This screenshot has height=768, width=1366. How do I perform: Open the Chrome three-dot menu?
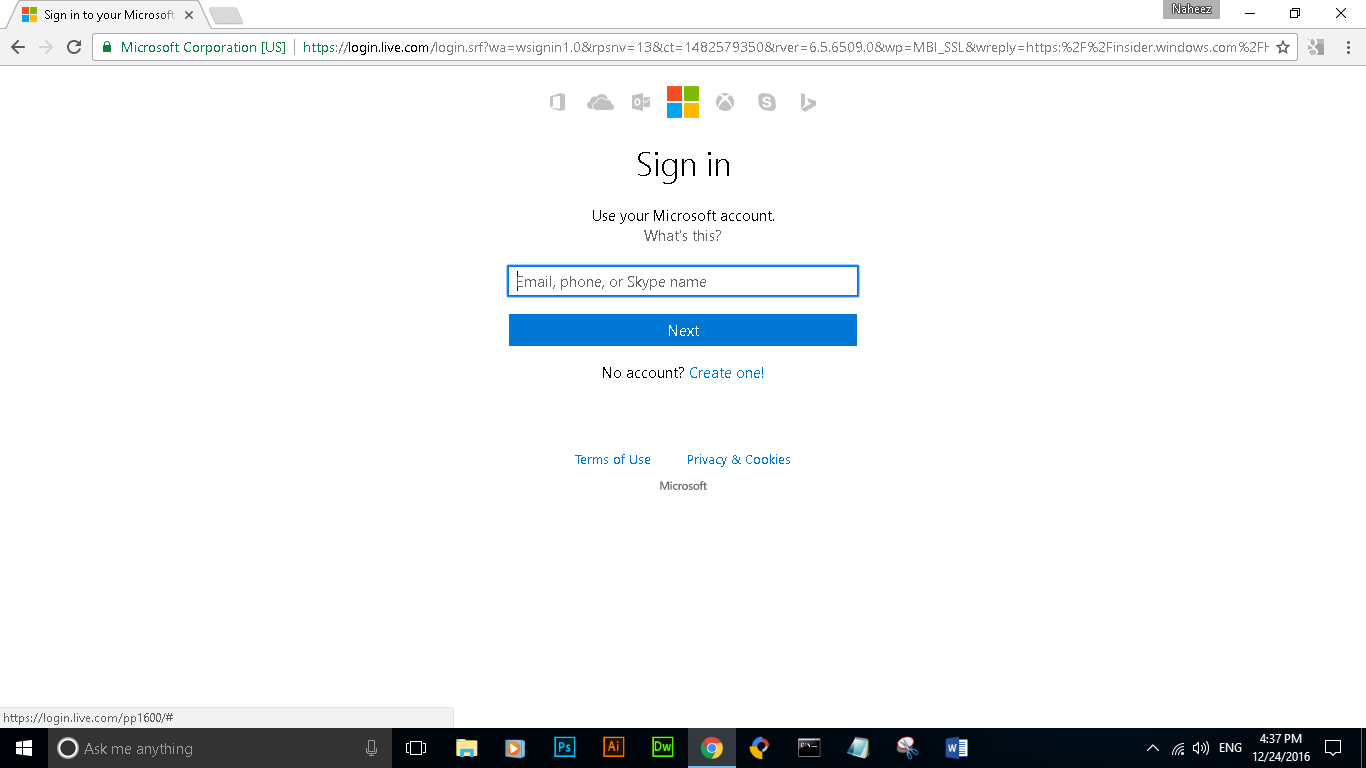[x=1346, y=47]
